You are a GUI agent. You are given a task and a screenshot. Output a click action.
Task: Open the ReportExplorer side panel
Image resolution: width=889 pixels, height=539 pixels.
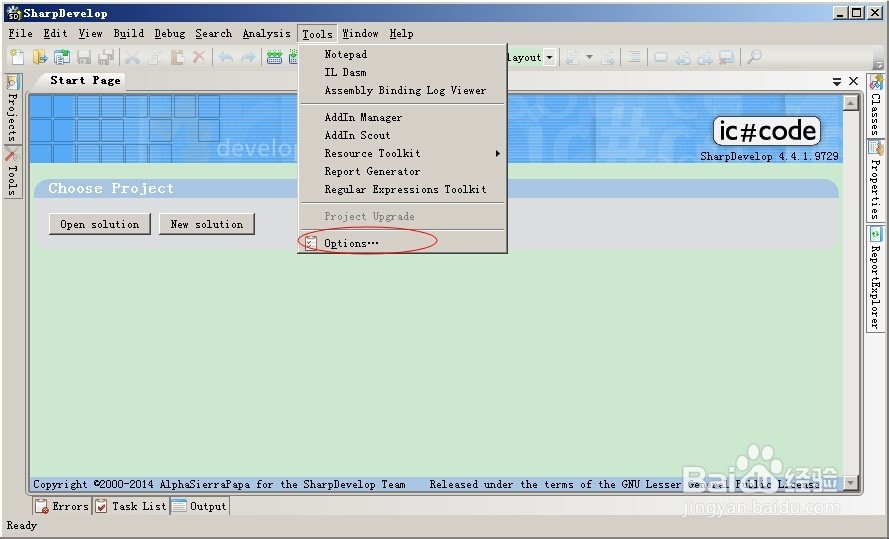(876, 278)
